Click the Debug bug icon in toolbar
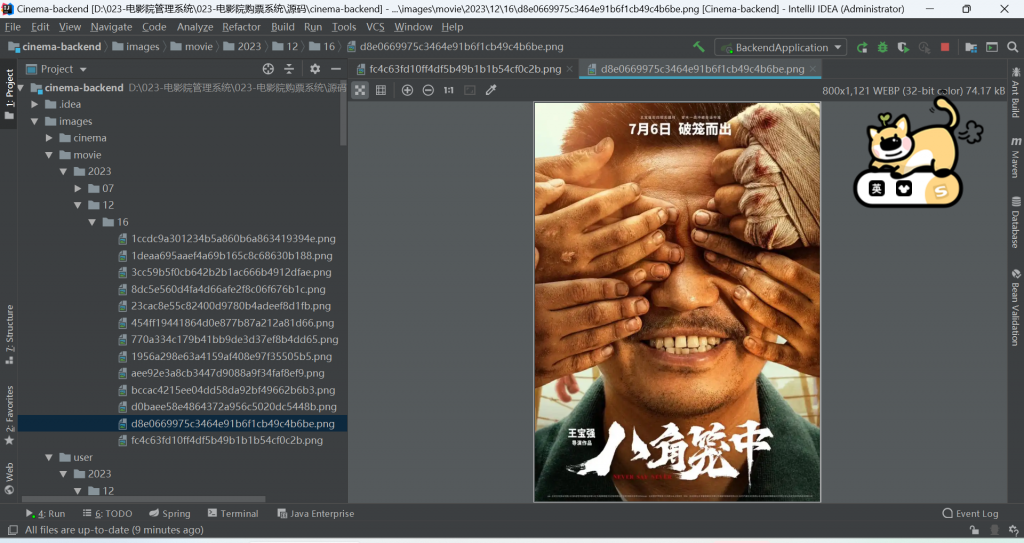Screen dimensions: 1024x543 (882, 47)
